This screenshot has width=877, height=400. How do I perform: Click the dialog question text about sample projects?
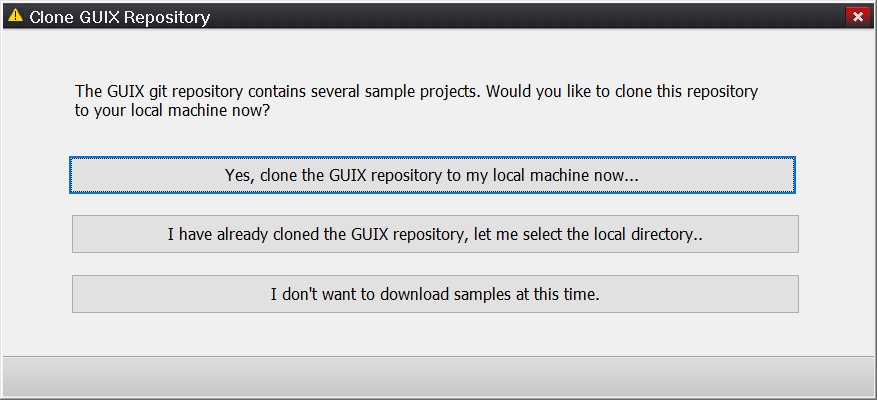click(x=416, y=92)
